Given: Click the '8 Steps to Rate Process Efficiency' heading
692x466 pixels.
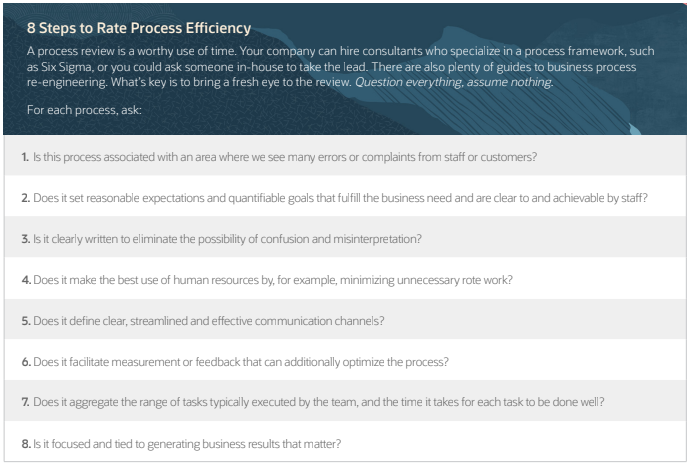Looking at the screenshot, I should point(139,28).
